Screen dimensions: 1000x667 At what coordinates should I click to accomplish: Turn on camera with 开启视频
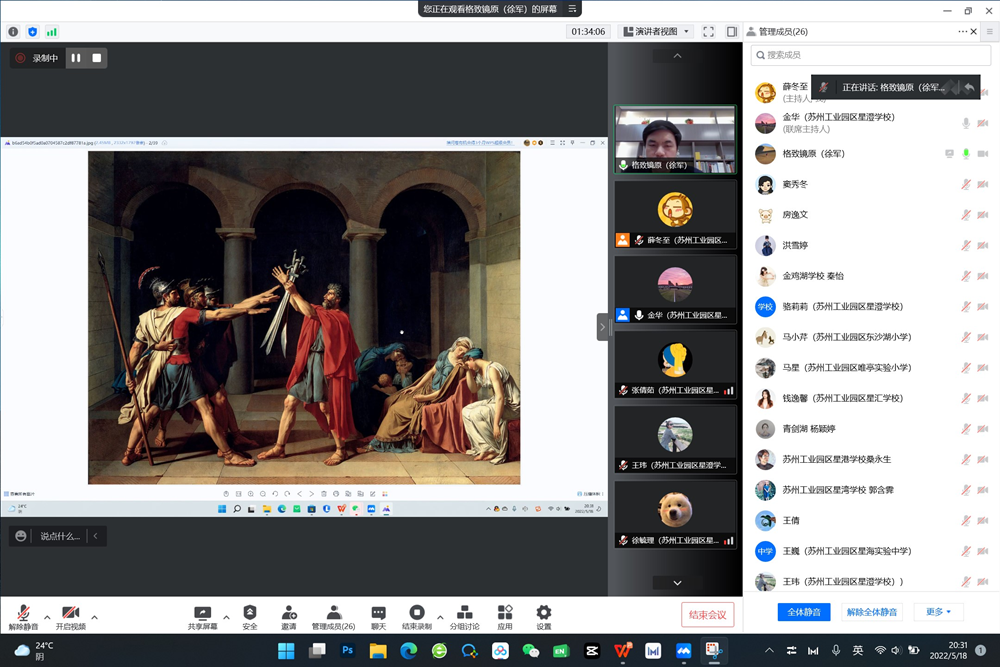tap(71, 617)
